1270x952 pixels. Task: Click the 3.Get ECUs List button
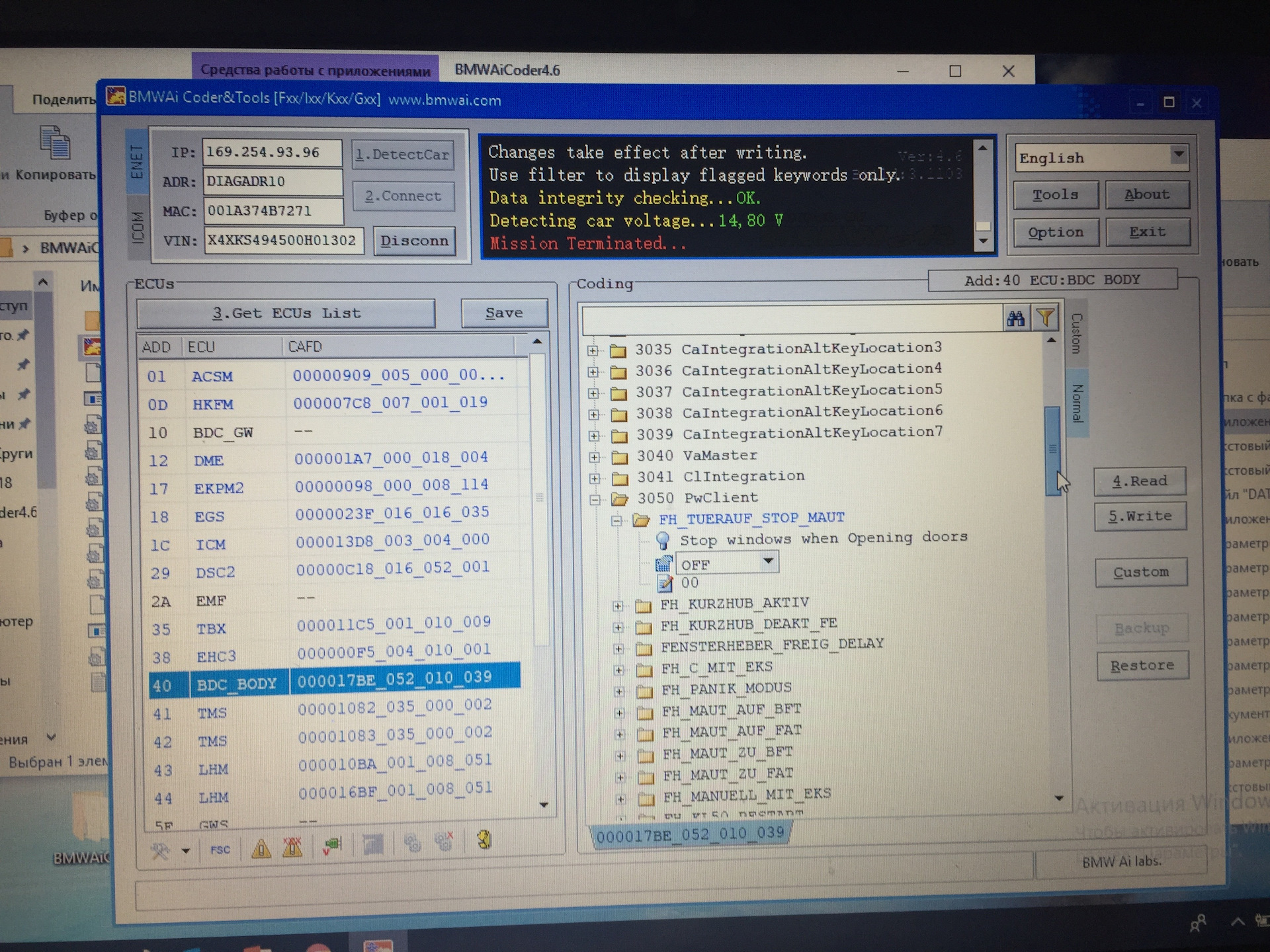point(286,313)
